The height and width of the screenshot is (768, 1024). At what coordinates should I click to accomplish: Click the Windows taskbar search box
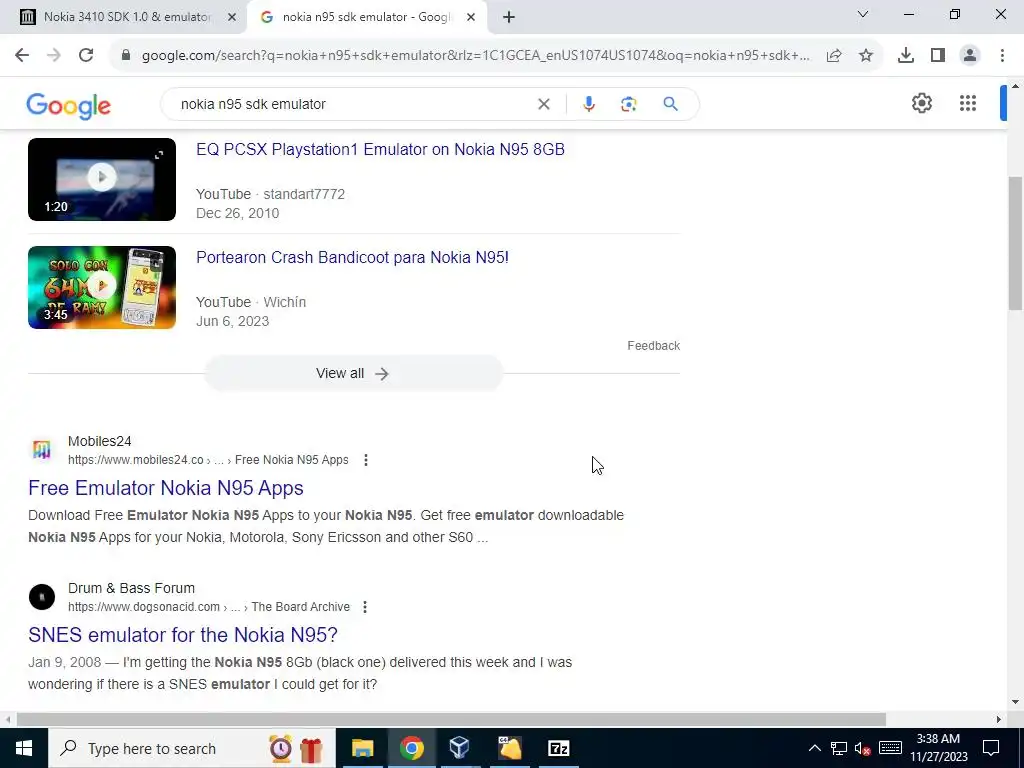[x=191, y=748]
